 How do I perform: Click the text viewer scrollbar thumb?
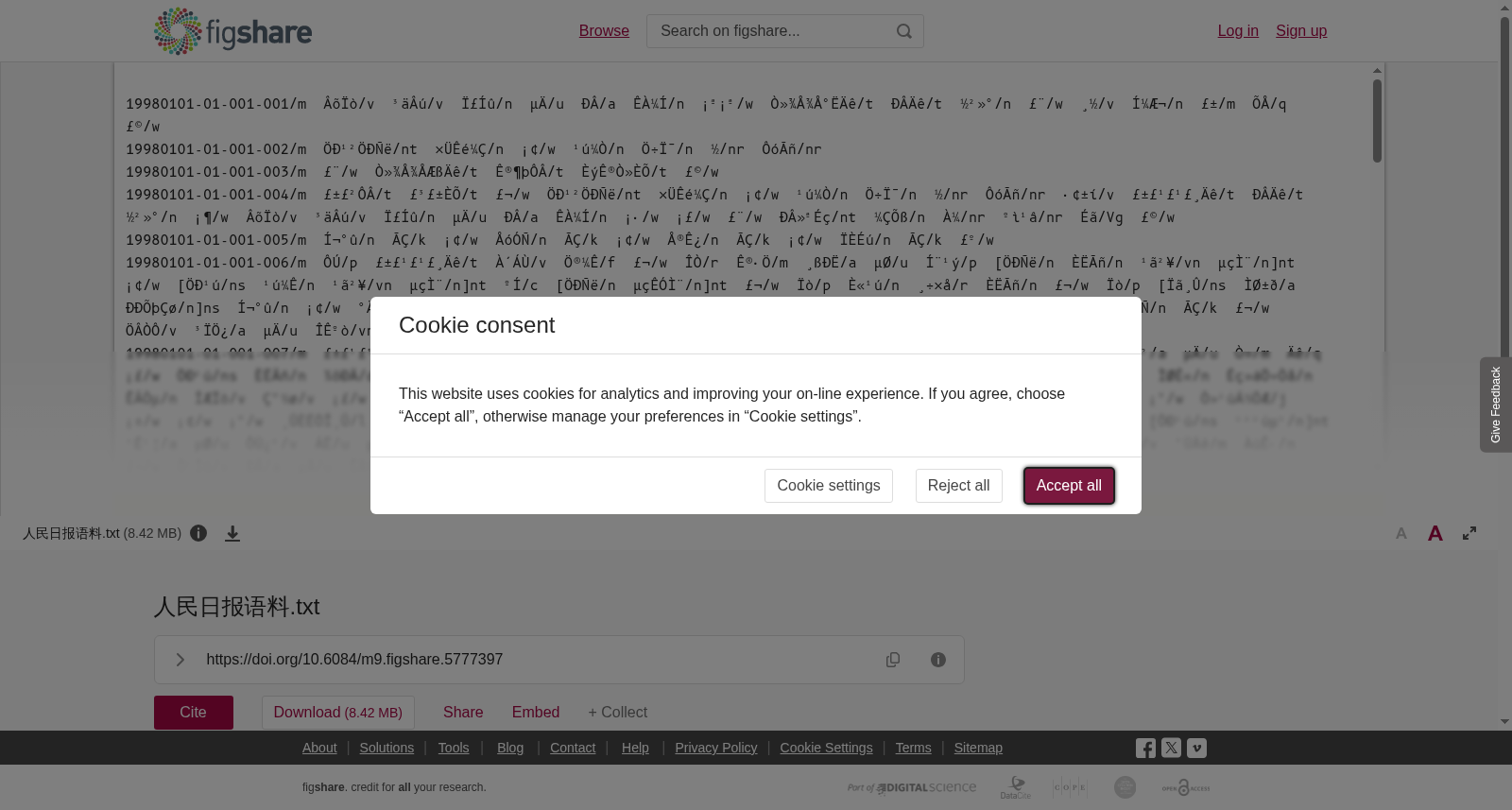click(x=1378, y=121)
